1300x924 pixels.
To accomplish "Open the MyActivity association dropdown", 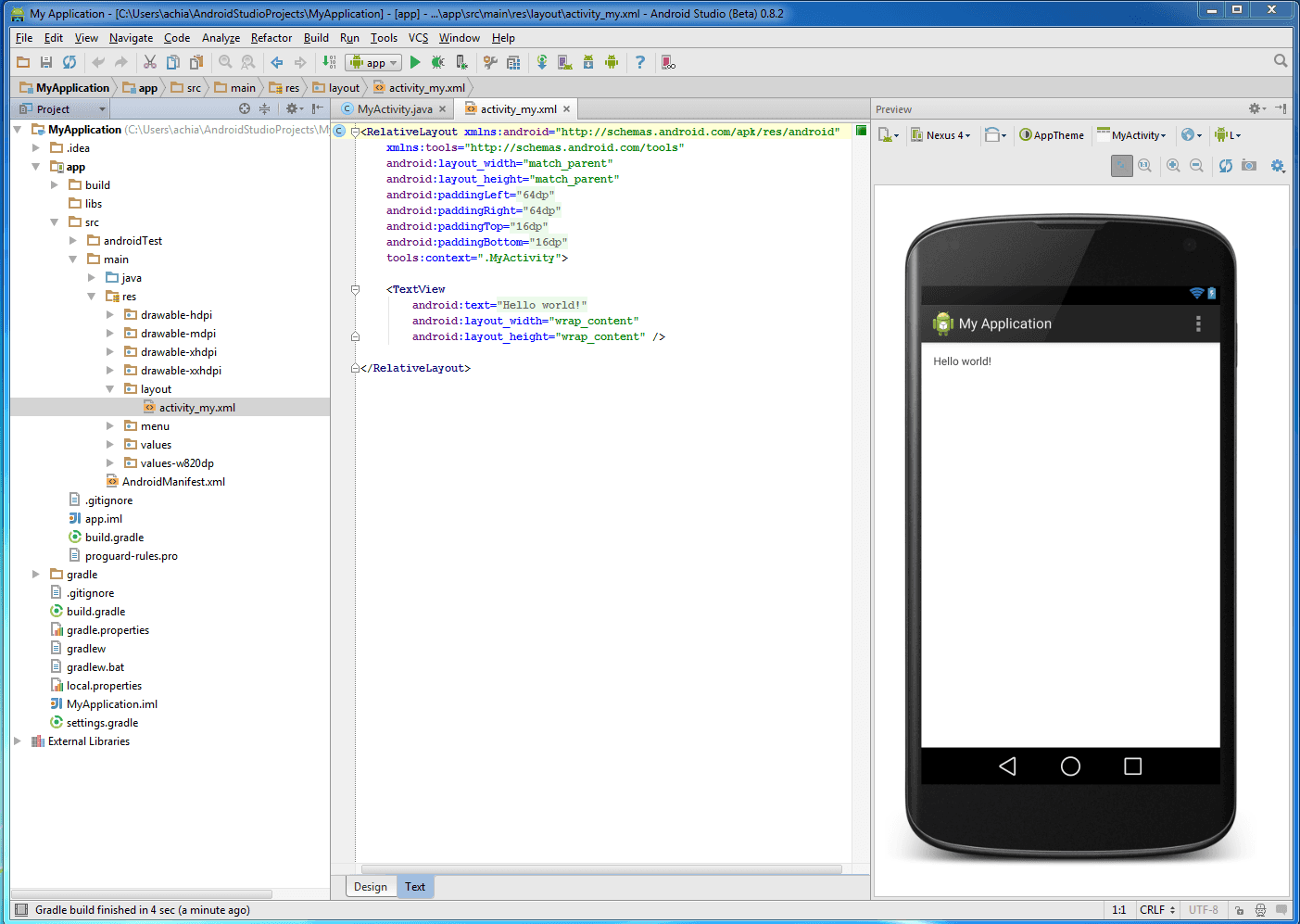I will point(1131,135).
